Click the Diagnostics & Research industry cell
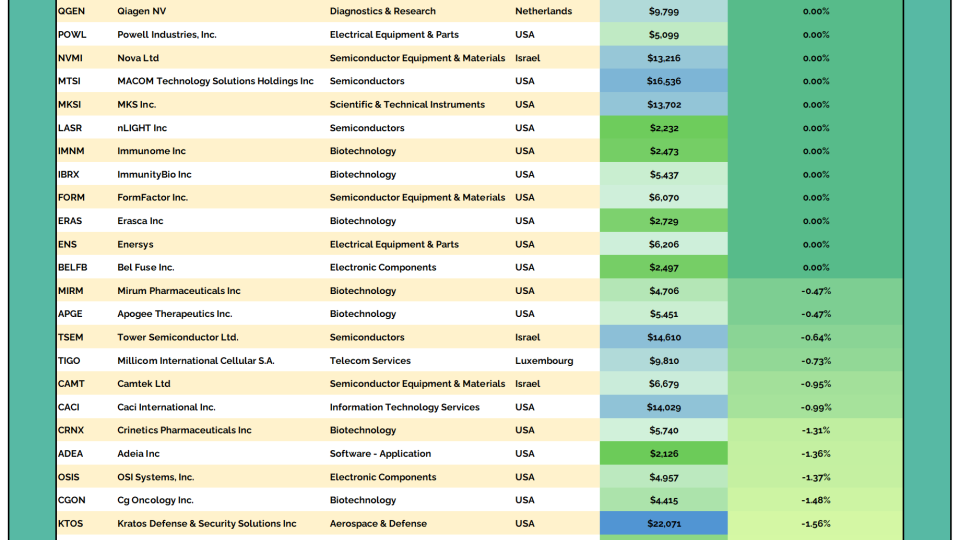960x540 pixels. (383, 11)
